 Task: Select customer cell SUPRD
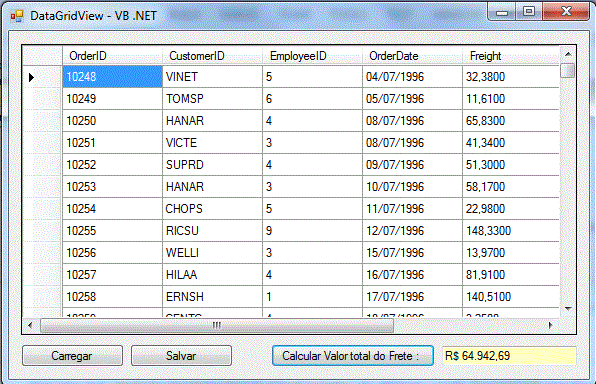click(212, 165)
